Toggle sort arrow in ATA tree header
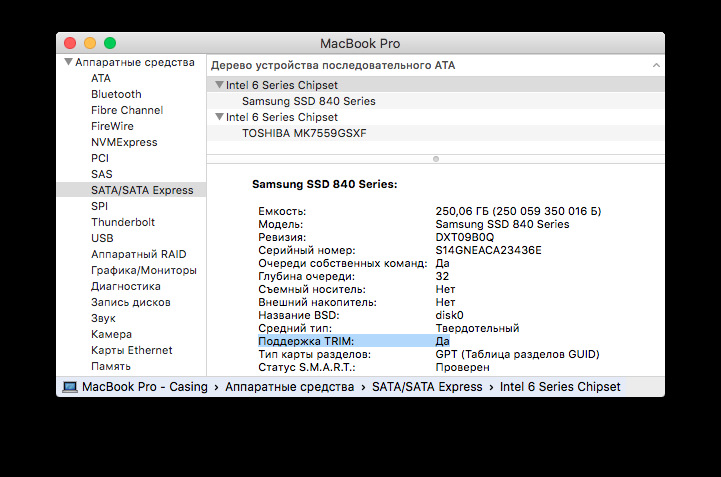The width and height of the screenshot is (721, 477). 656,65
